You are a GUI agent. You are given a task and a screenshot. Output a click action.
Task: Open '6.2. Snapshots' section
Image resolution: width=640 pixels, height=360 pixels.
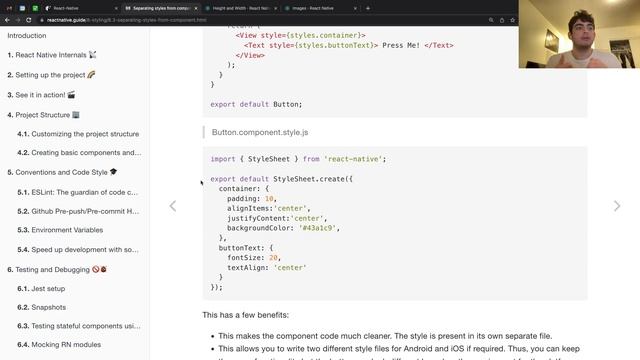pyautogui.click(x=41, y=307)
